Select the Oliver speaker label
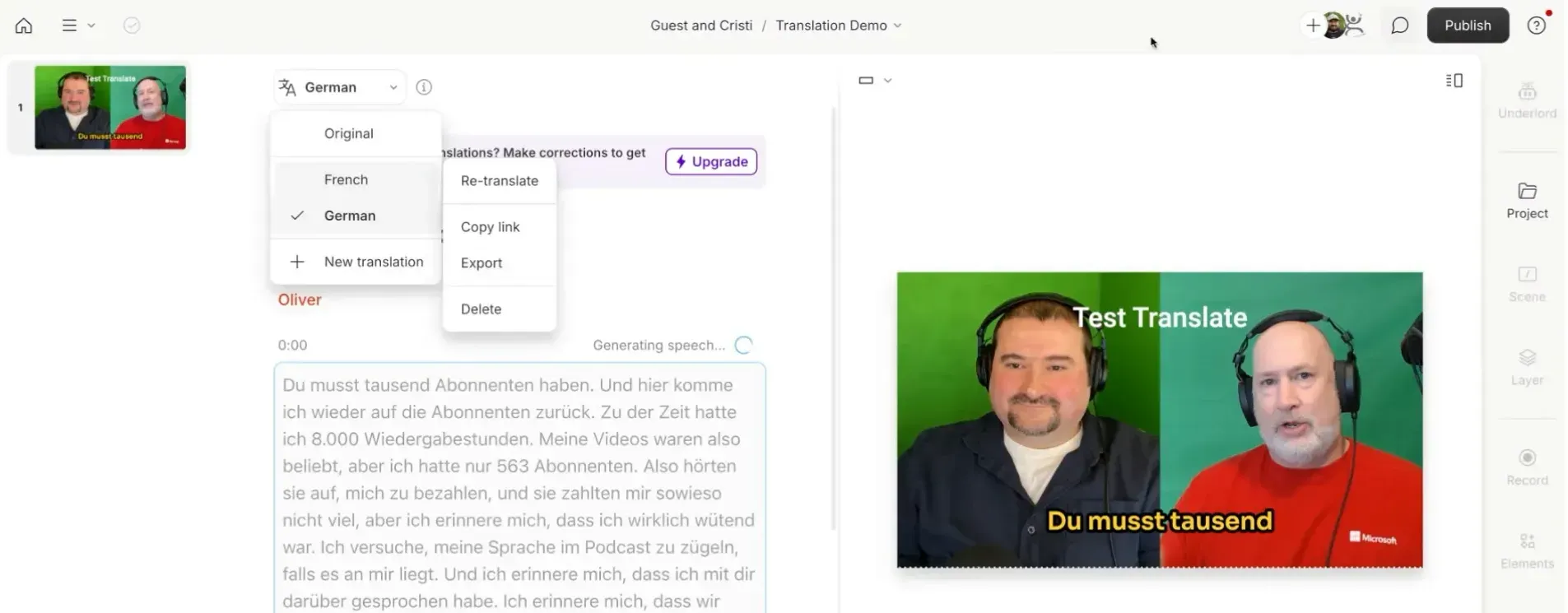Viewport: 1568px width, 613px height. coord(300,300)
